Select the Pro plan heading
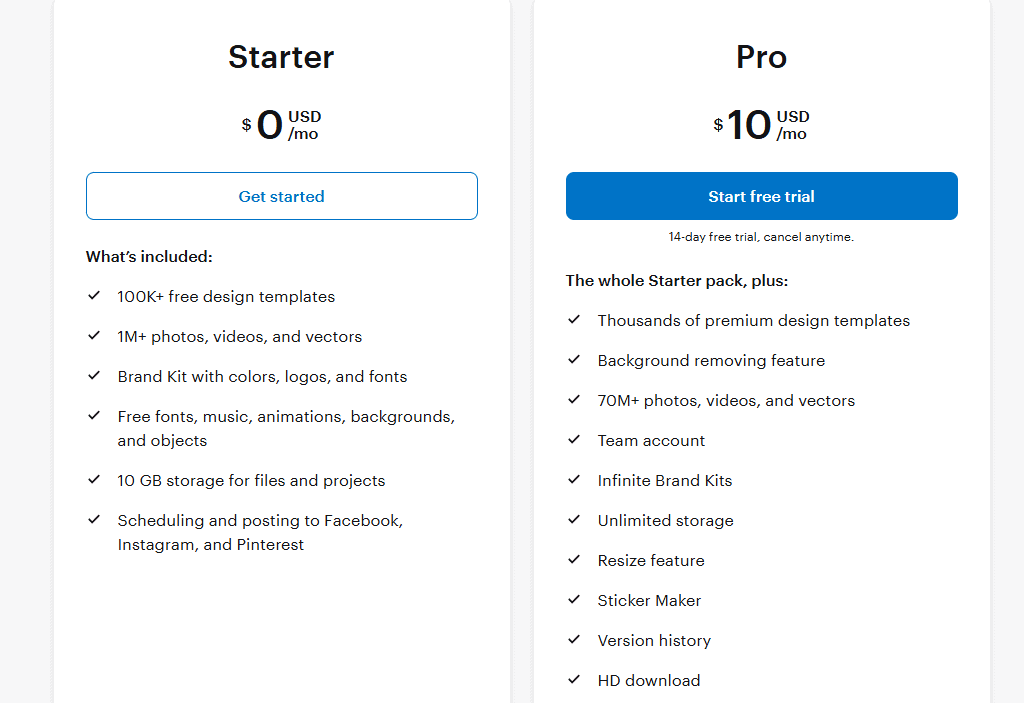The width and height of the screenshot is (1024, 703). point(761,57)
